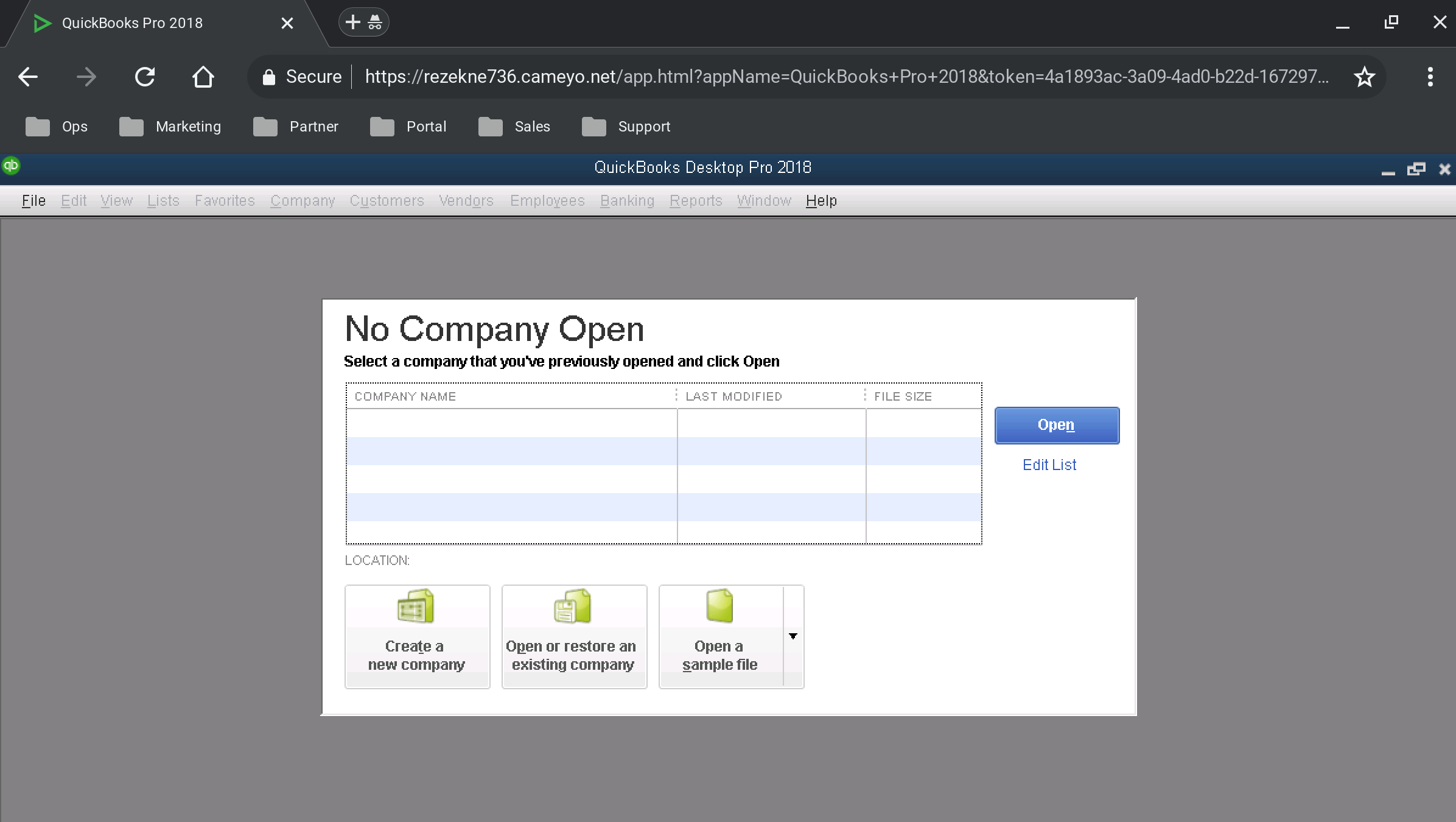This screenshot has width=1456, height=822.
Task: Open the Partner bookmark folder
Action: (295, 127)
